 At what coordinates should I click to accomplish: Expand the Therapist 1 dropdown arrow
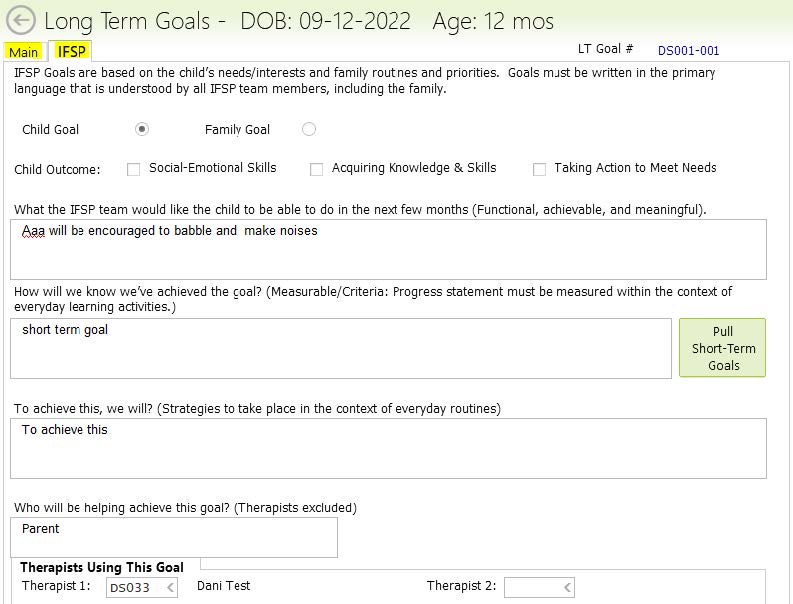170,588
